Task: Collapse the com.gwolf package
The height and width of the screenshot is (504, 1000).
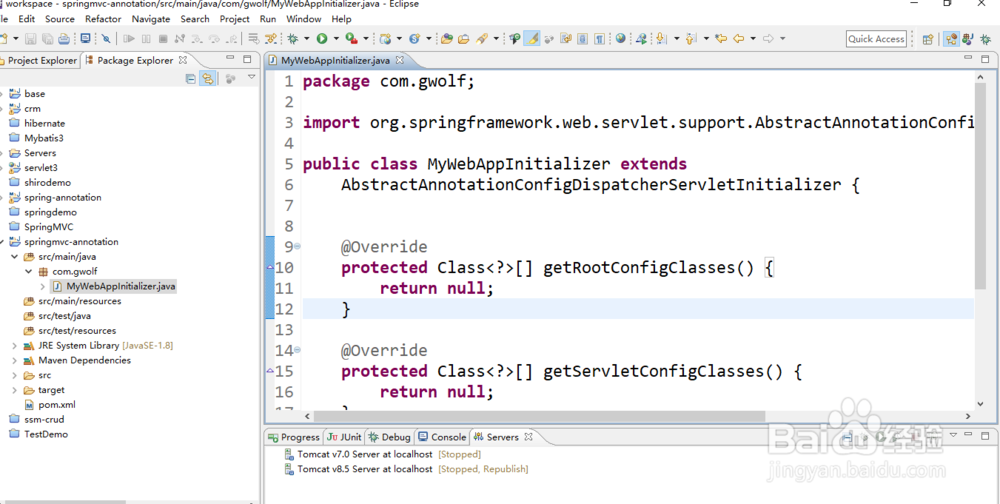Action: point(29,271)
